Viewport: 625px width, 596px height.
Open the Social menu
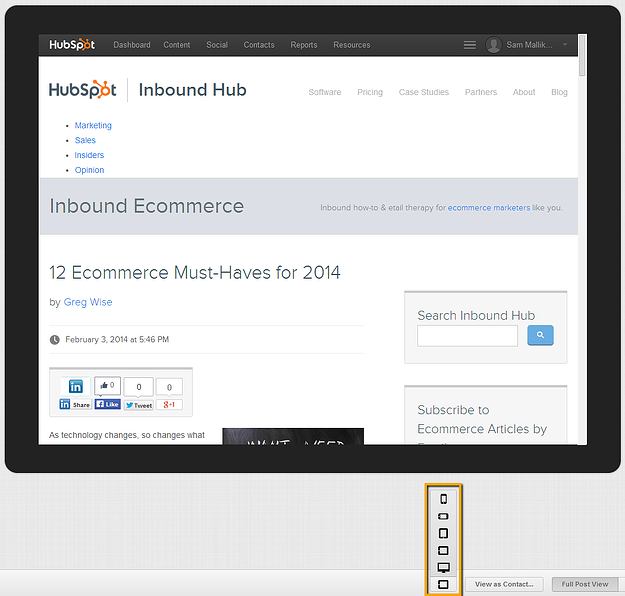tap(217, 45)
